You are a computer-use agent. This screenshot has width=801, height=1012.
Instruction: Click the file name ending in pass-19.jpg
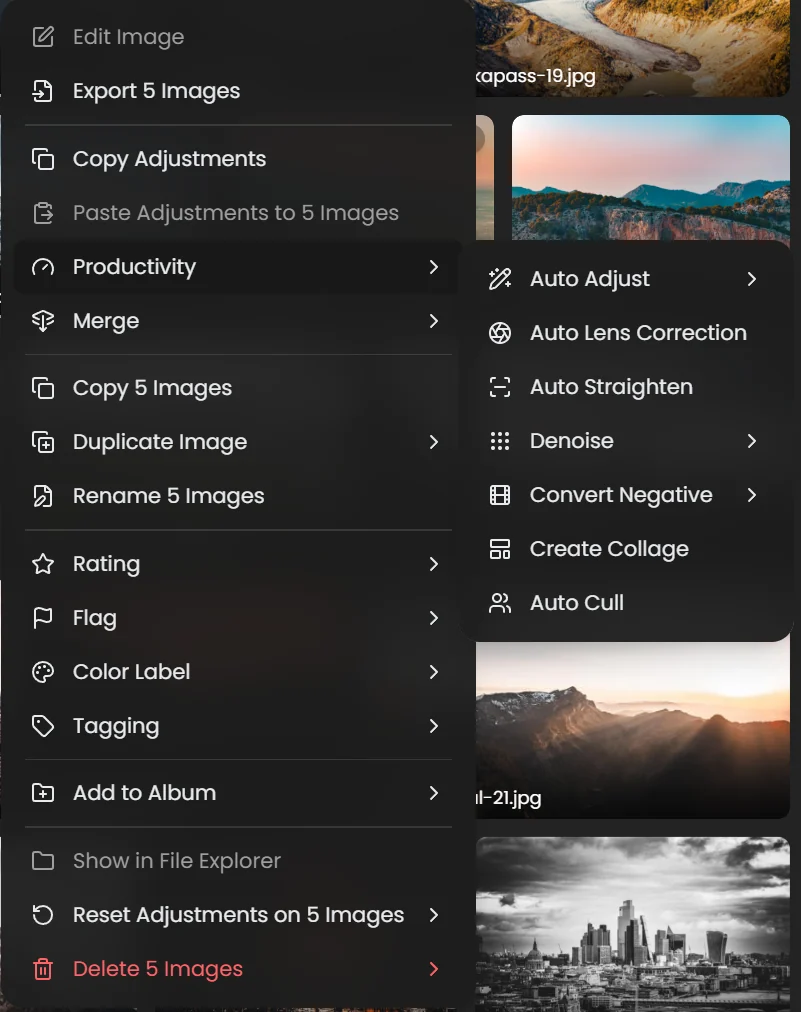pyautogui.click(x=535, y=76)
